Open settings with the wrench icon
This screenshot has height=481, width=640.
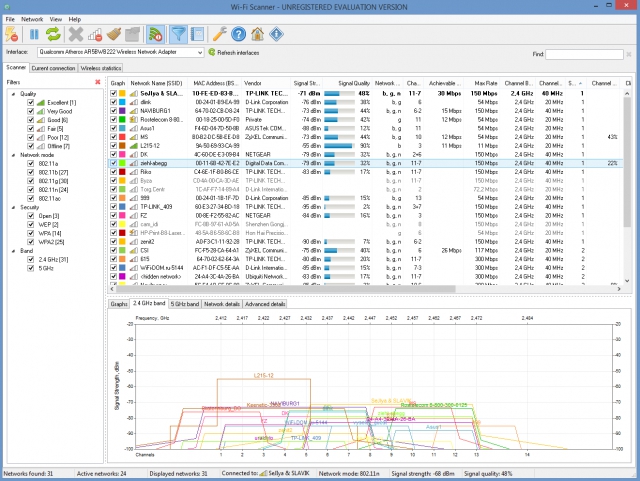pyautogui.click(x=220, y=34)
